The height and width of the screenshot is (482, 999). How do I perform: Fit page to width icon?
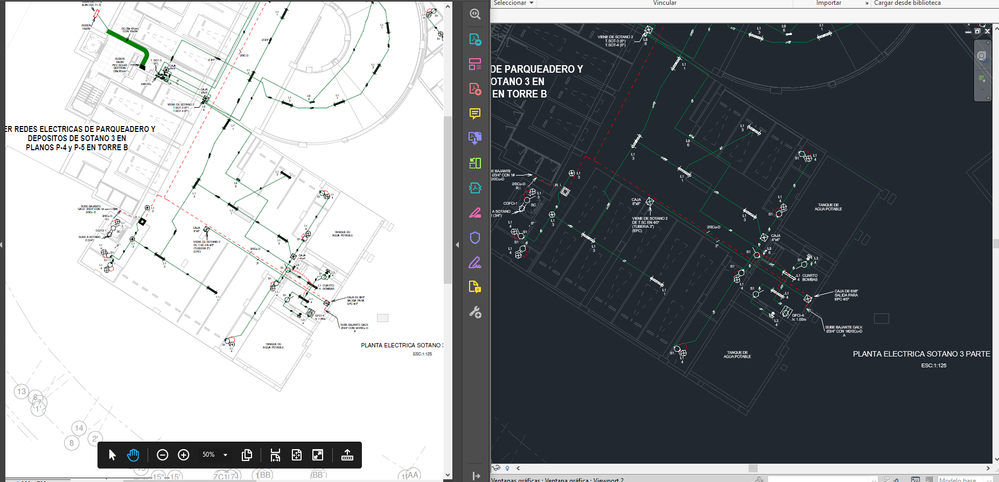point(275,455)
